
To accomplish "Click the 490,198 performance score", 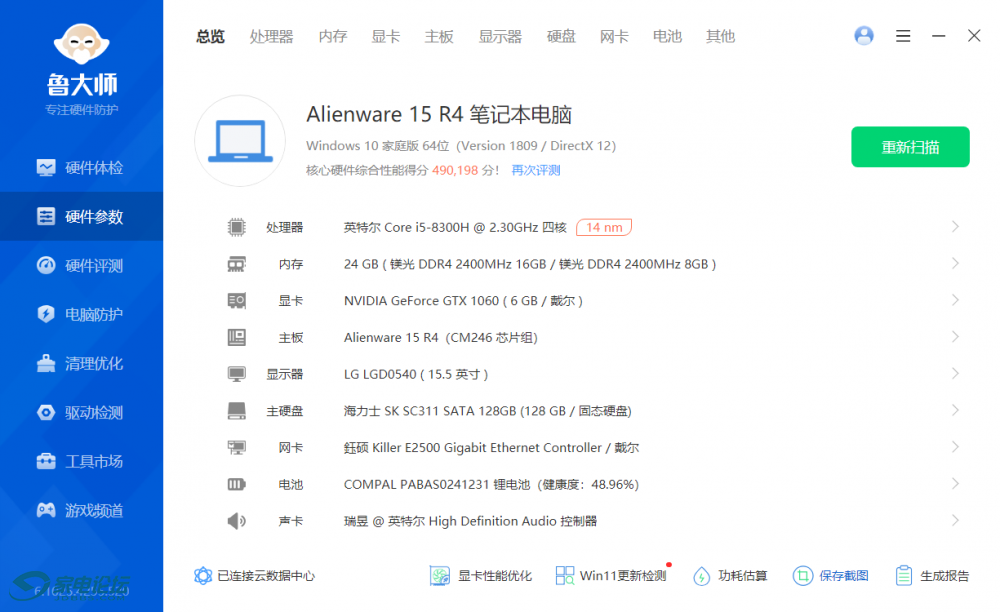I will pos(455,170).
